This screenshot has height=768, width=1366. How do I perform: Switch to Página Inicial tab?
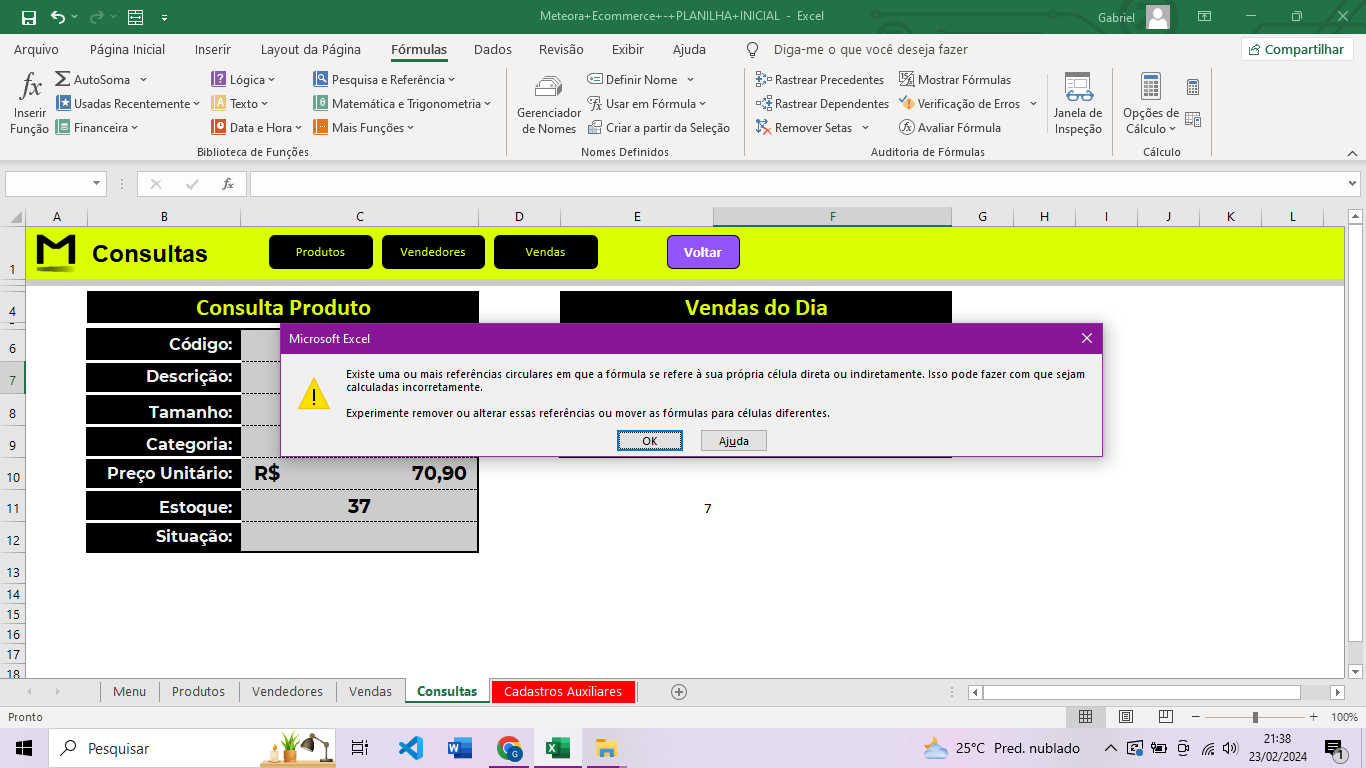(x=128, y=49)
